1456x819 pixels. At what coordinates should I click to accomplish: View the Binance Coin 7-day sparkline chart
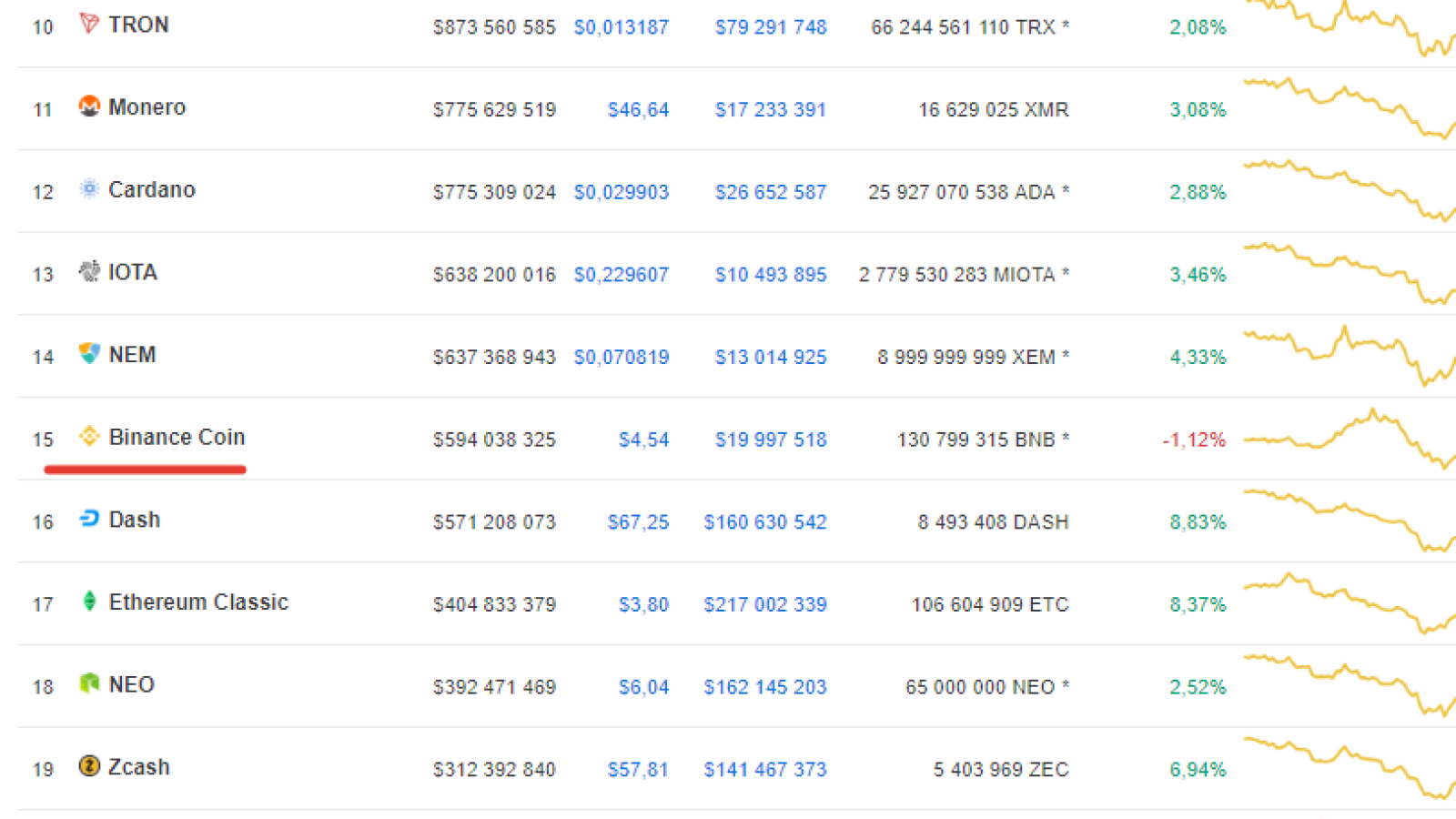[x=1350, y=438]
